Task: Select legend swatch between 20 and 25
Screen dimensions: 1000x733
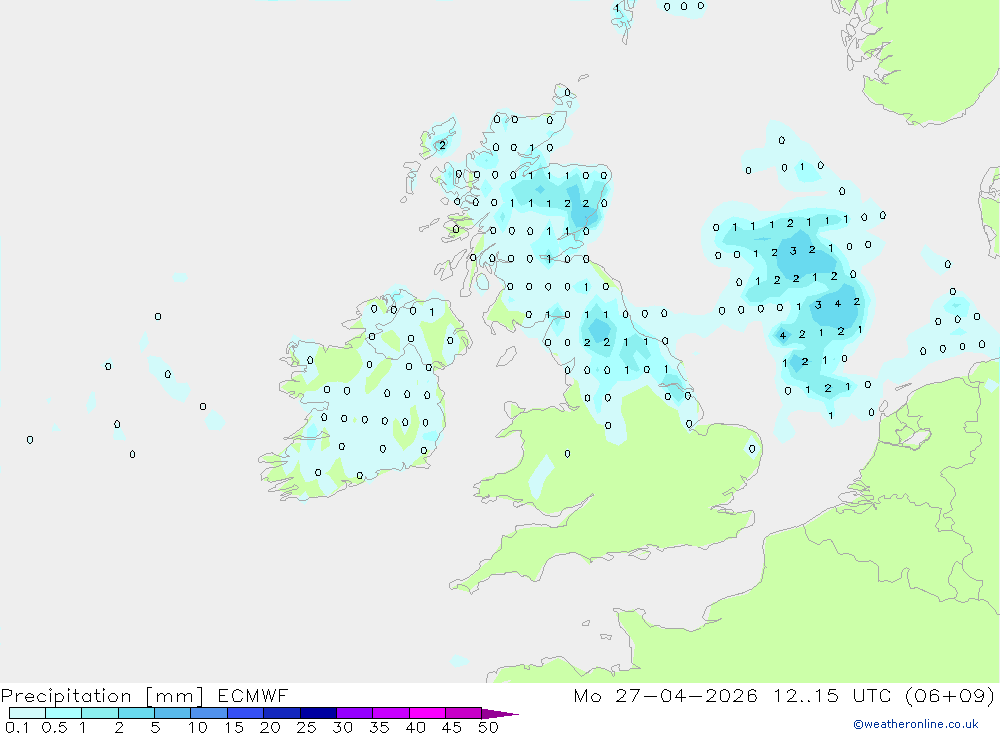Action: 281,713
